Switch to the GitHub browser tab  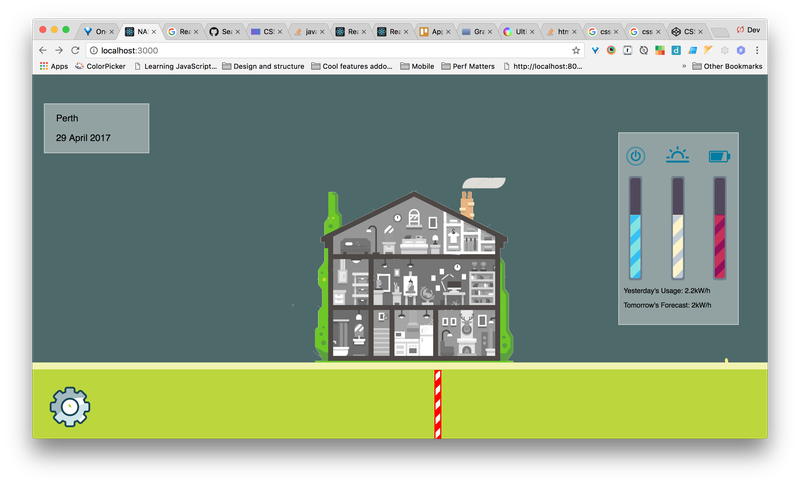226,31
